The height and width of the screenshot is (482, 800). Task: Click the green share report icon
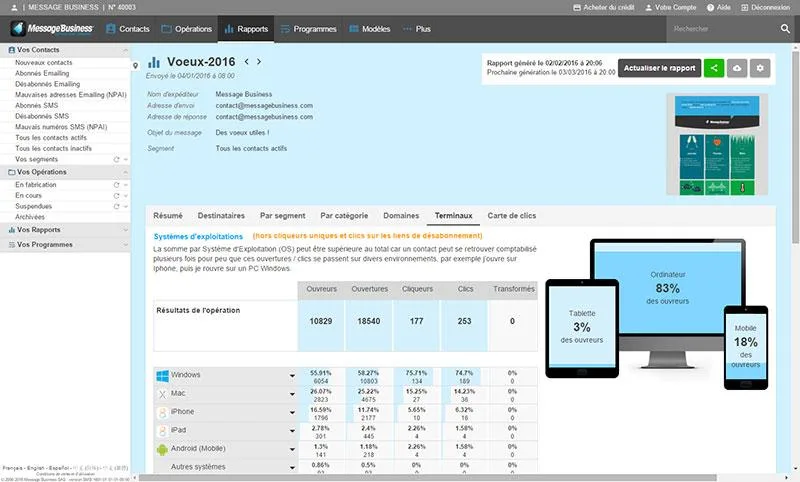tap(714, 68)
